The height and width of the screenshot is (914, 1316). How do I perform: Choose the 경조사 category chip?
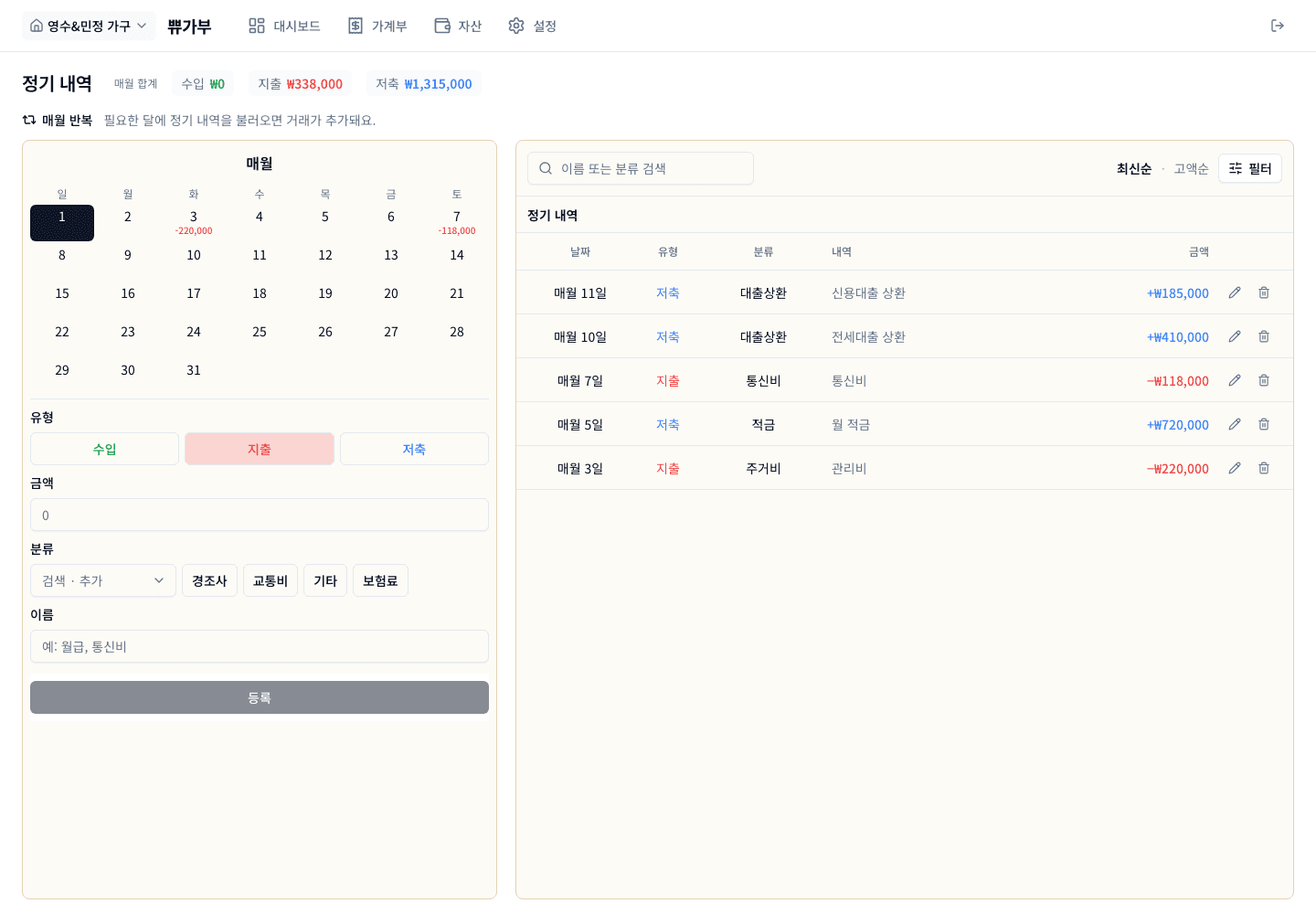pos(209,580)
